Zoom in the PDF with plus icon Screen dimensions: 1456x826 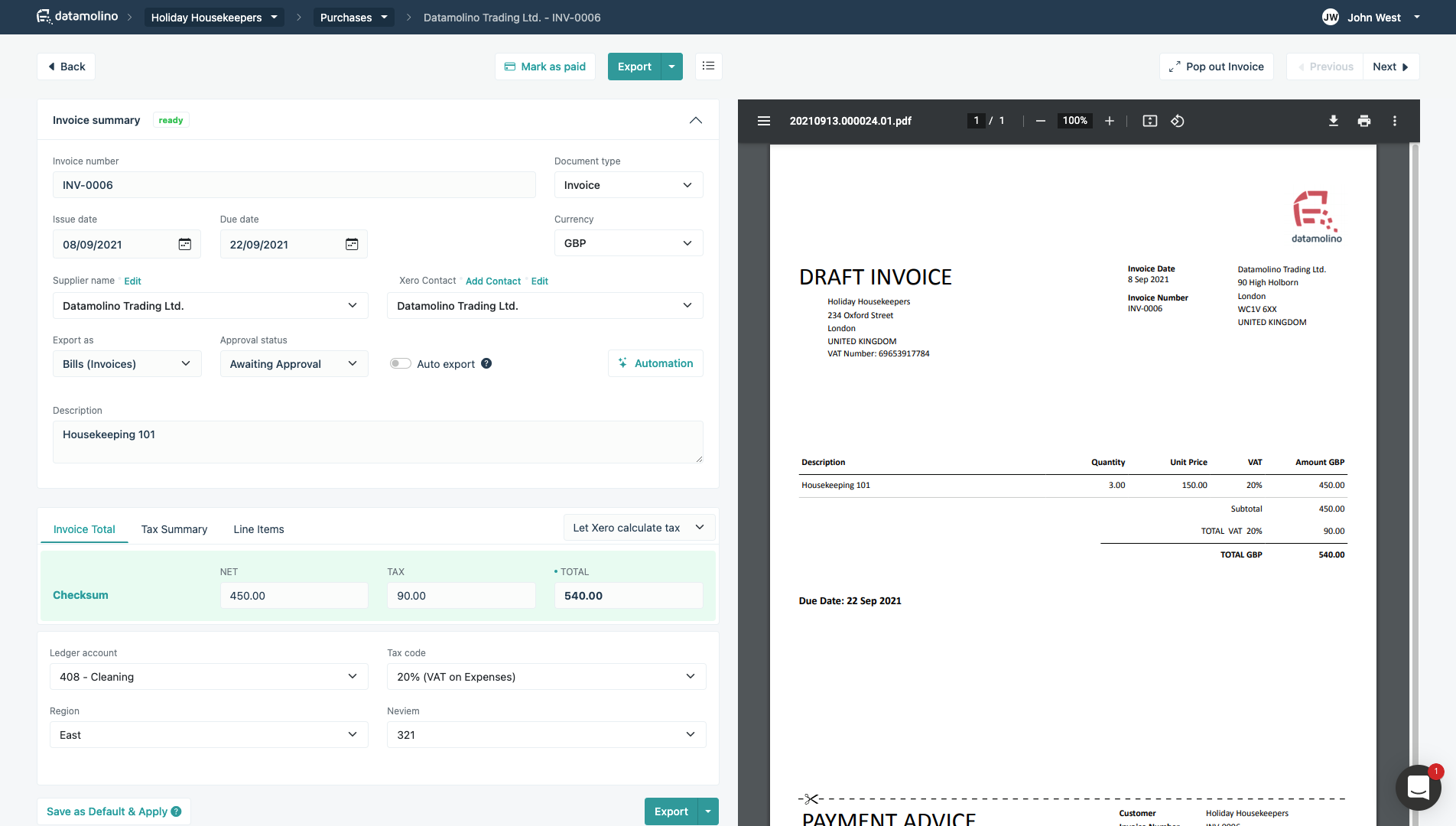[1109, 121]
